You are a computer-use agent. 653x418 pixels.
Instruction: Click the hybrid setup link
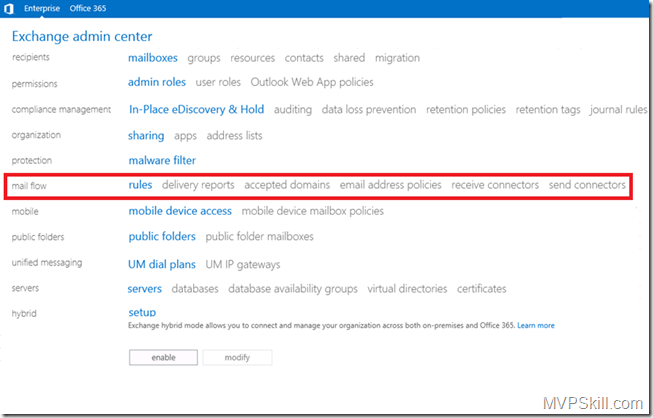point(142,312)
